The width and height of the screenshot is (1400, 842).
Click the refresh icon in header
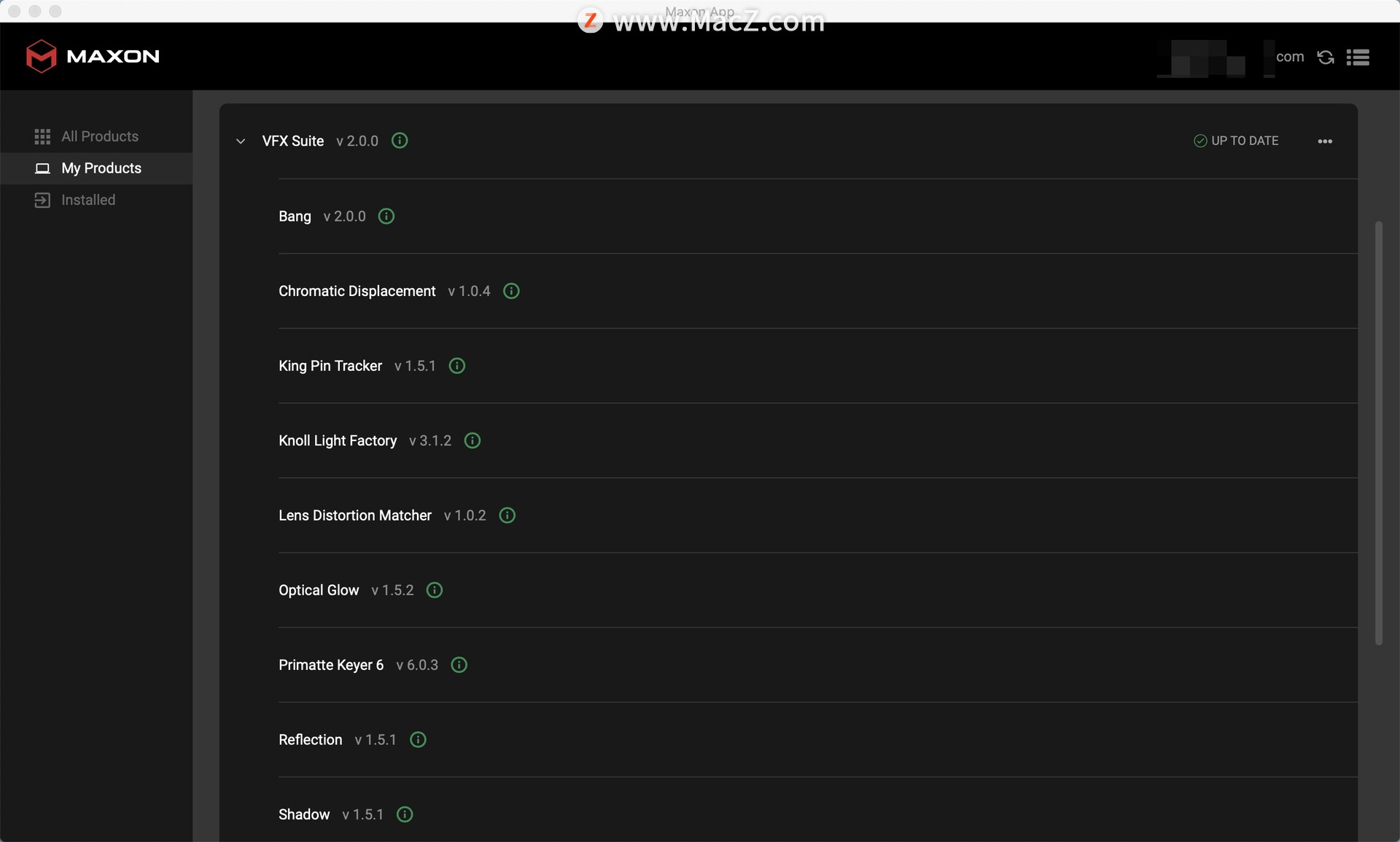coord(1326,57)
